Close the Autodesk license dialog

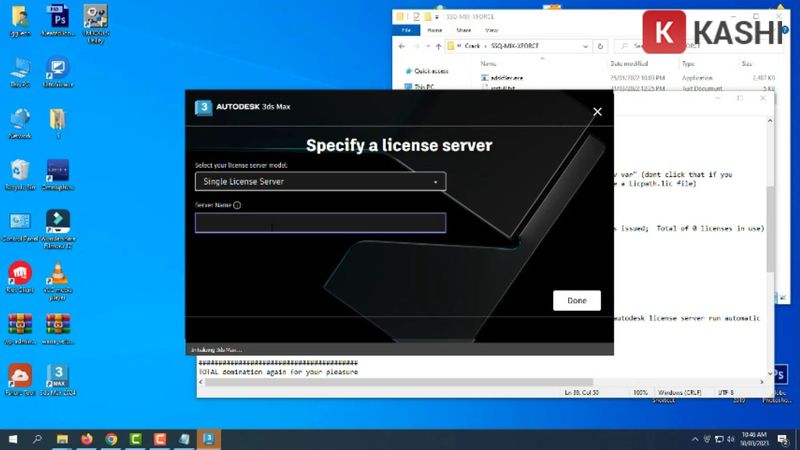597,112
